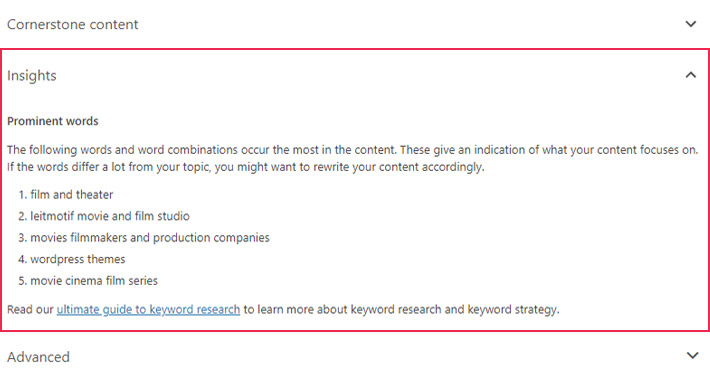This screenshot has height=378, width=710.
Task: Expand the Advanced section chevron arrow
Action: click(x=692, y=355)
